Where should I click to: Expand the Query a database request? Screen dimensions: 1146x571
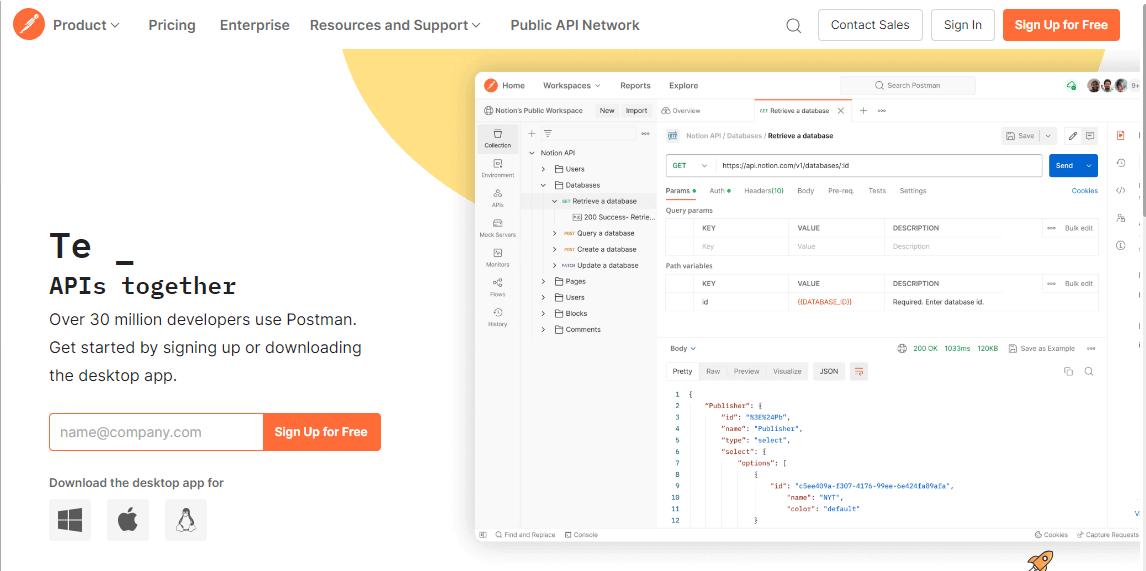[x=555, y=233]
